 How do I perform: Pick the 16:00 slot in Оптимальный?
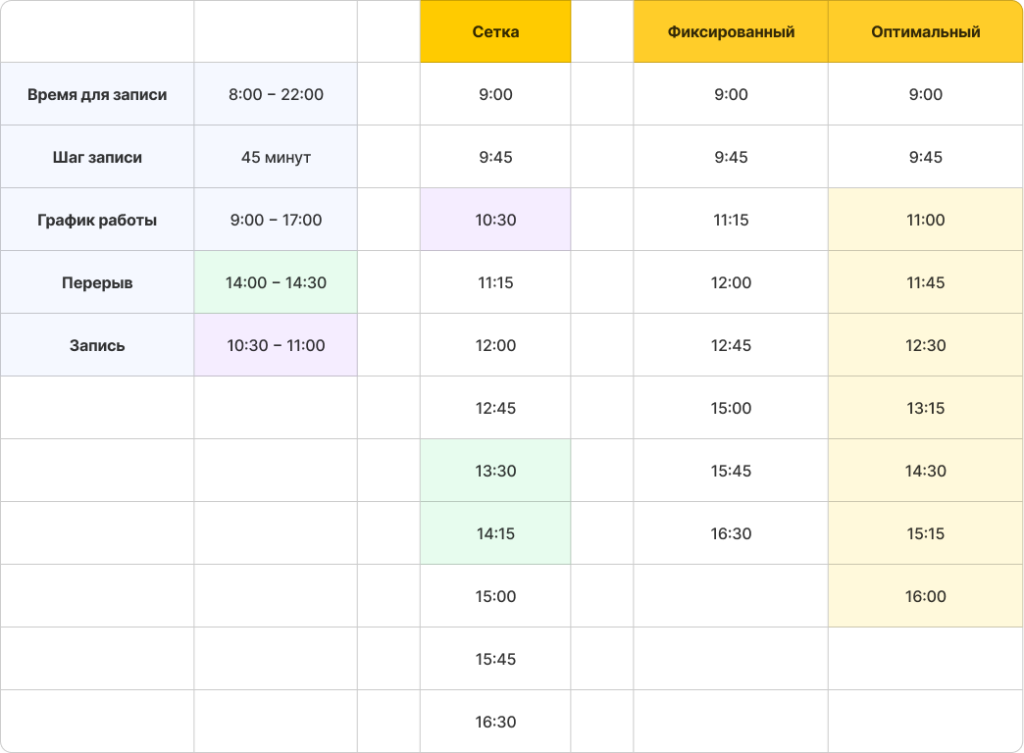point(925,596)
